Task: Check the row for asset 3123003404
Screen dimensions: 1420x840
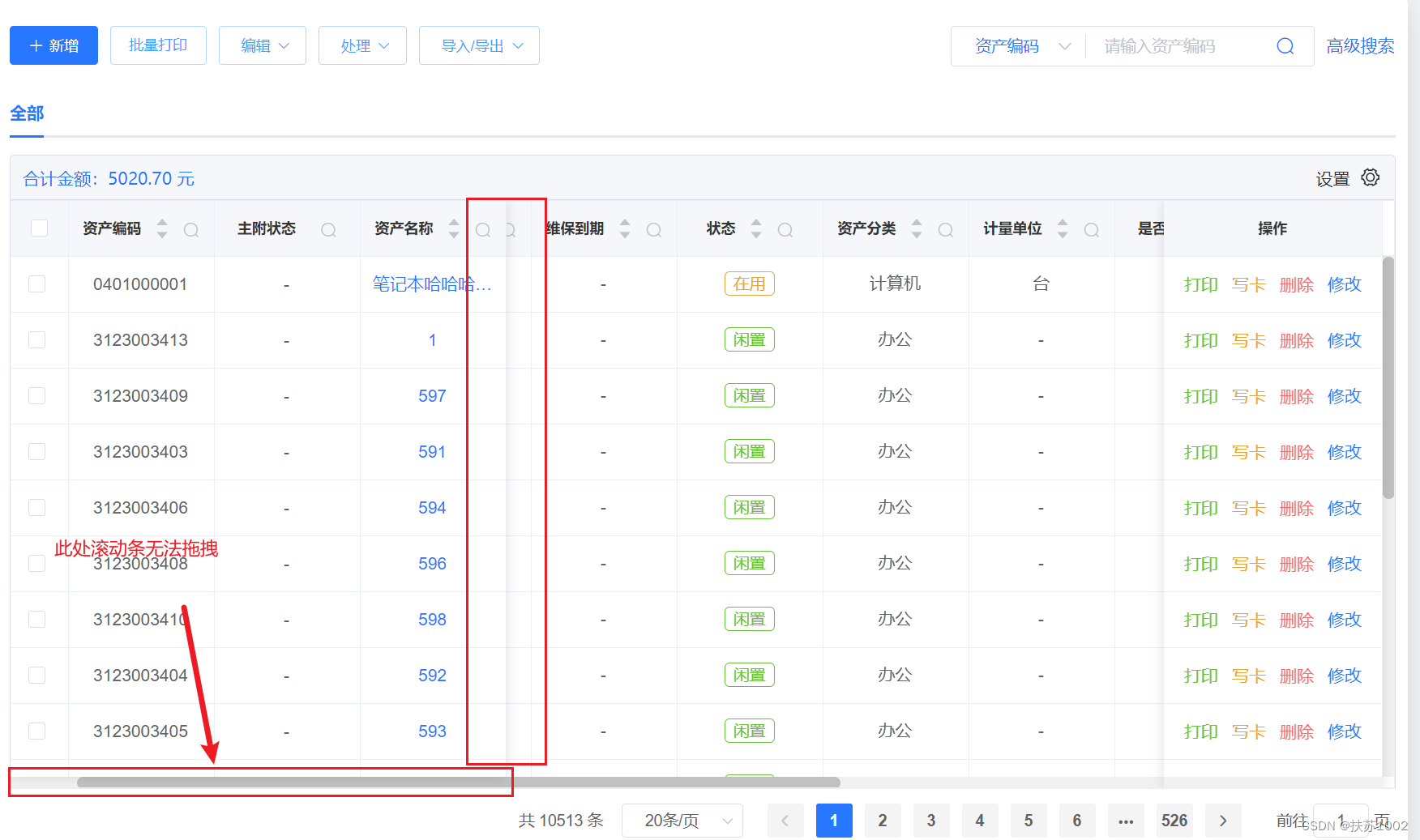Action: [36, 675]
